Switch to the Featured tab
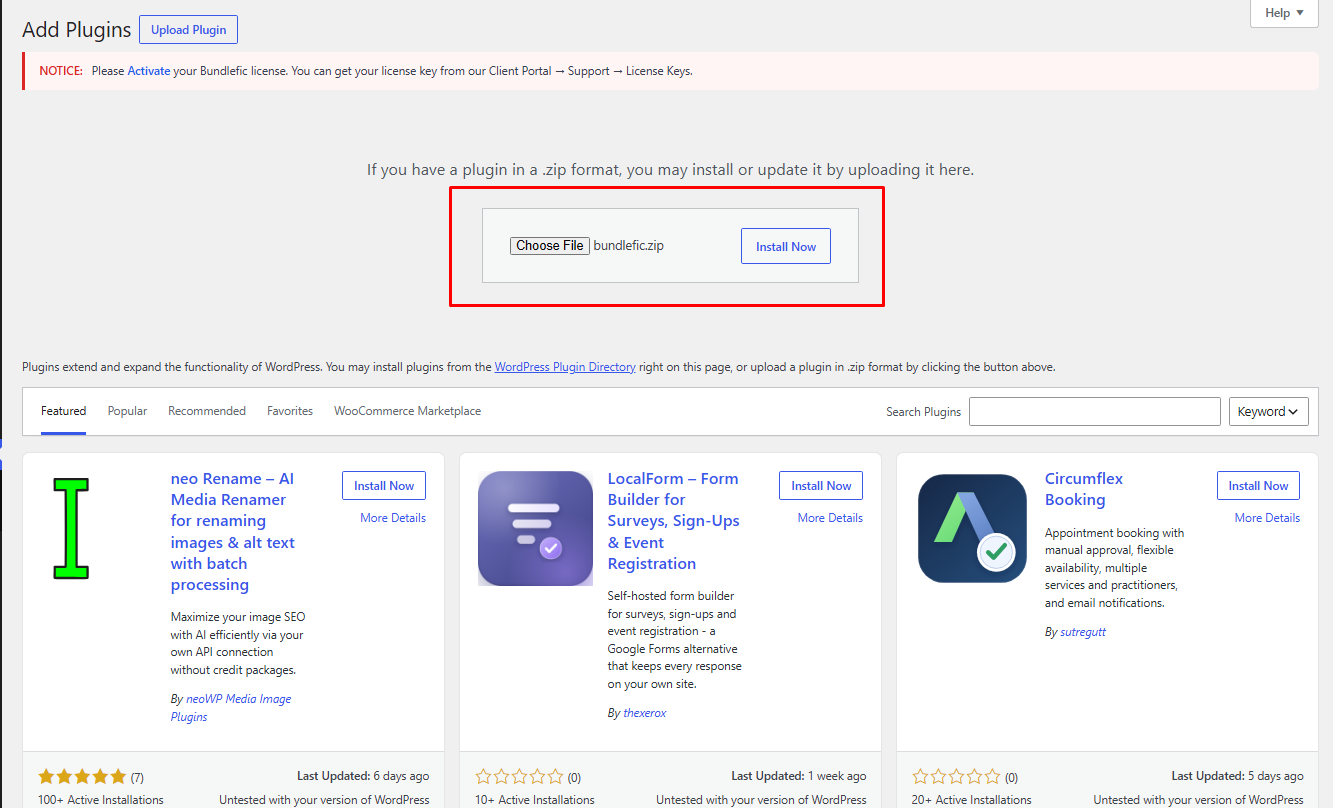Viewport: 1333px width, 808px height. click(64, 411)
